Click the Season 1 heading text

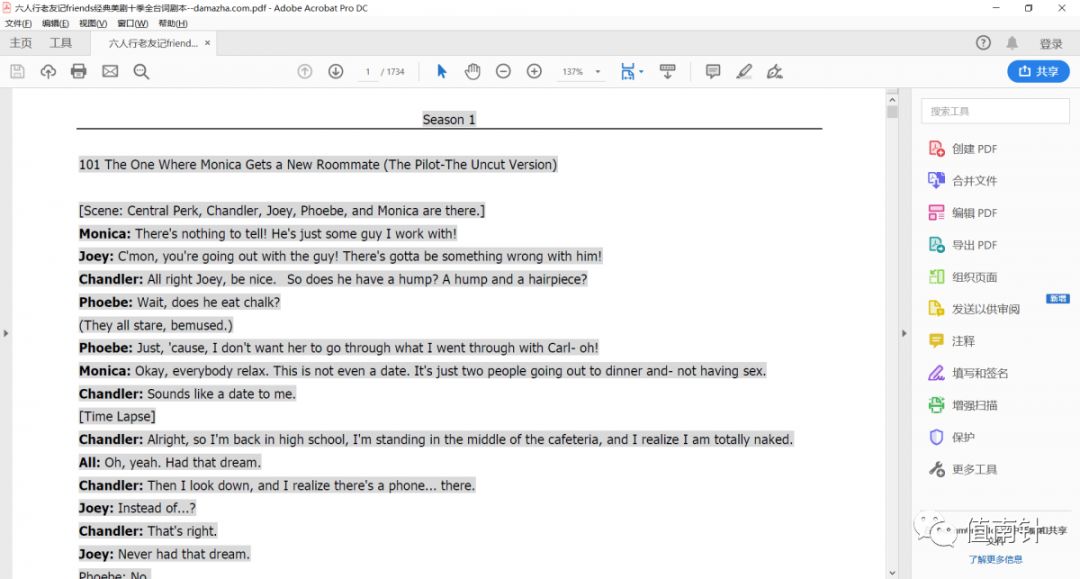click(449, 120)
